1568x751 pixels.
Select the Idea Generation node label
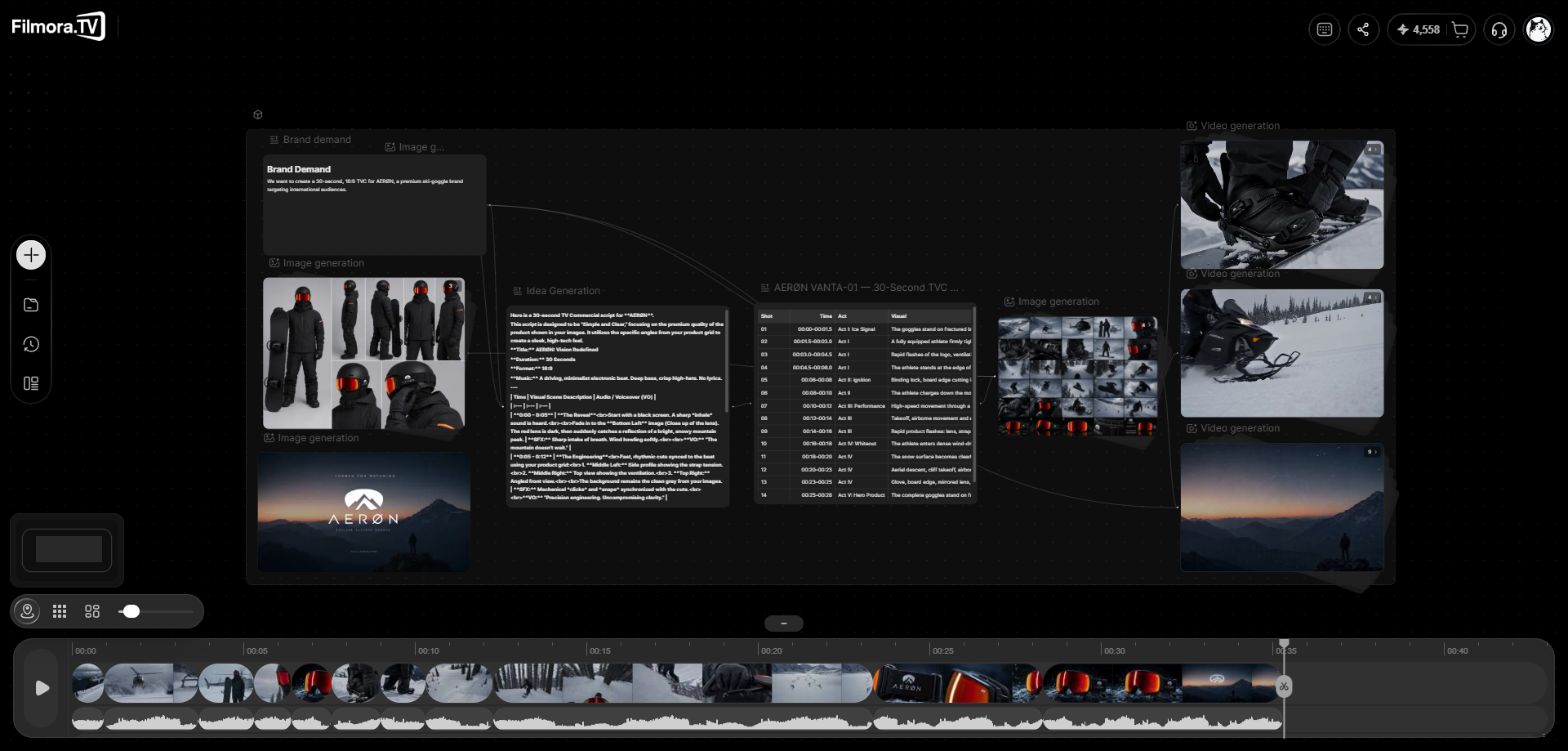[x=556, y=291]
